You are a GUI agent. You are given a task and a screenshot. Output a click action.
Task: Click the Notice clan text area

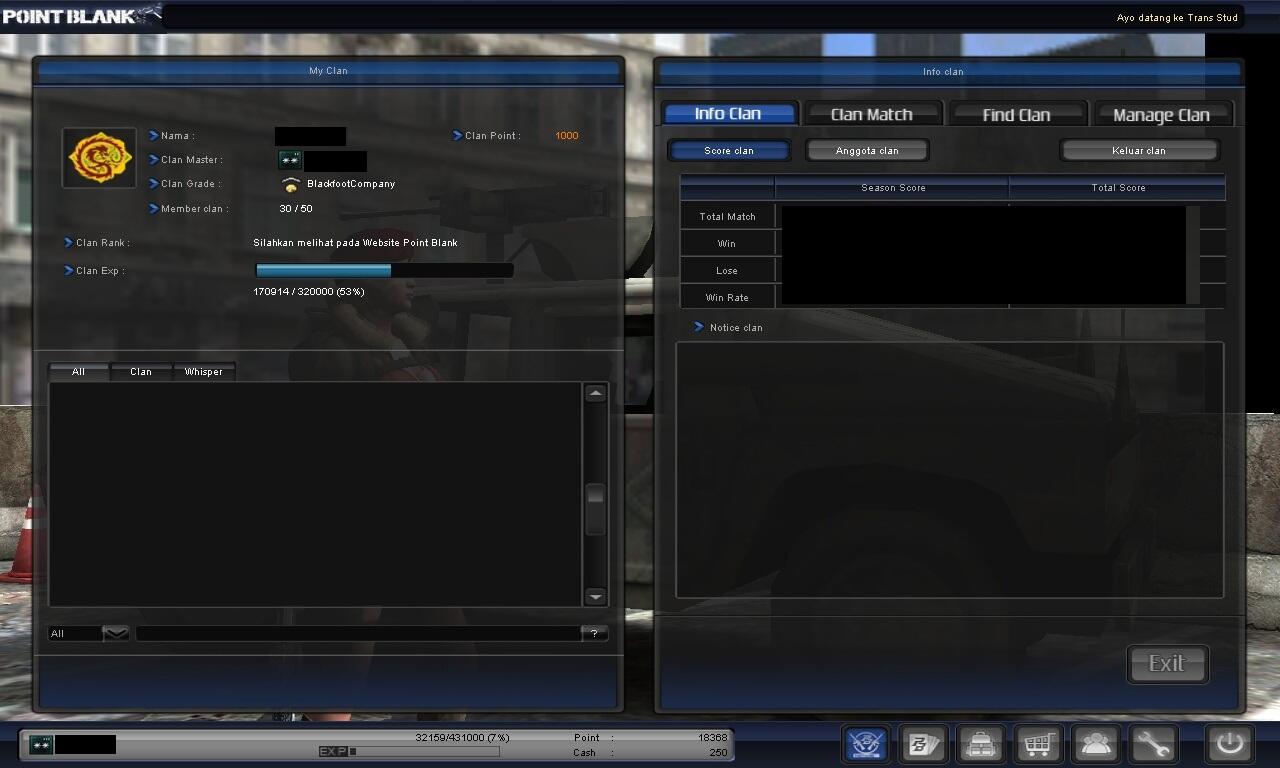[949, 470]
